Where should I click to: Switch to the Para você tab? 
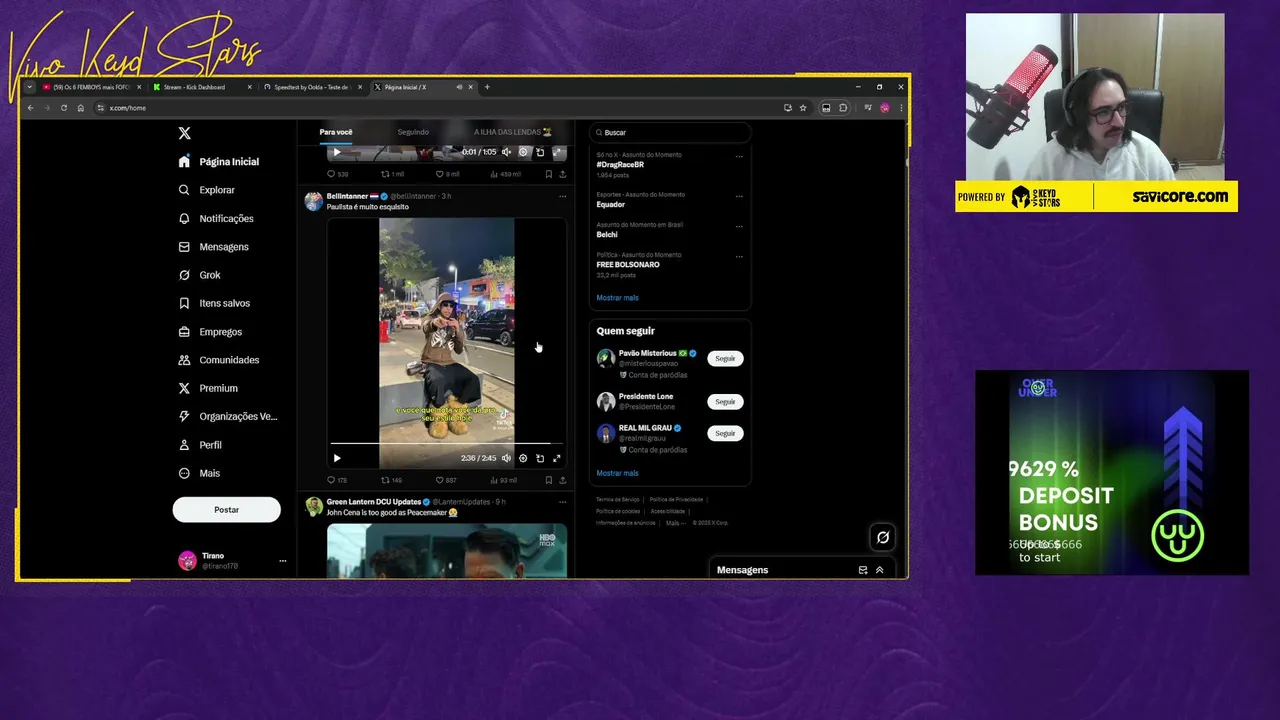coord(336,132)
